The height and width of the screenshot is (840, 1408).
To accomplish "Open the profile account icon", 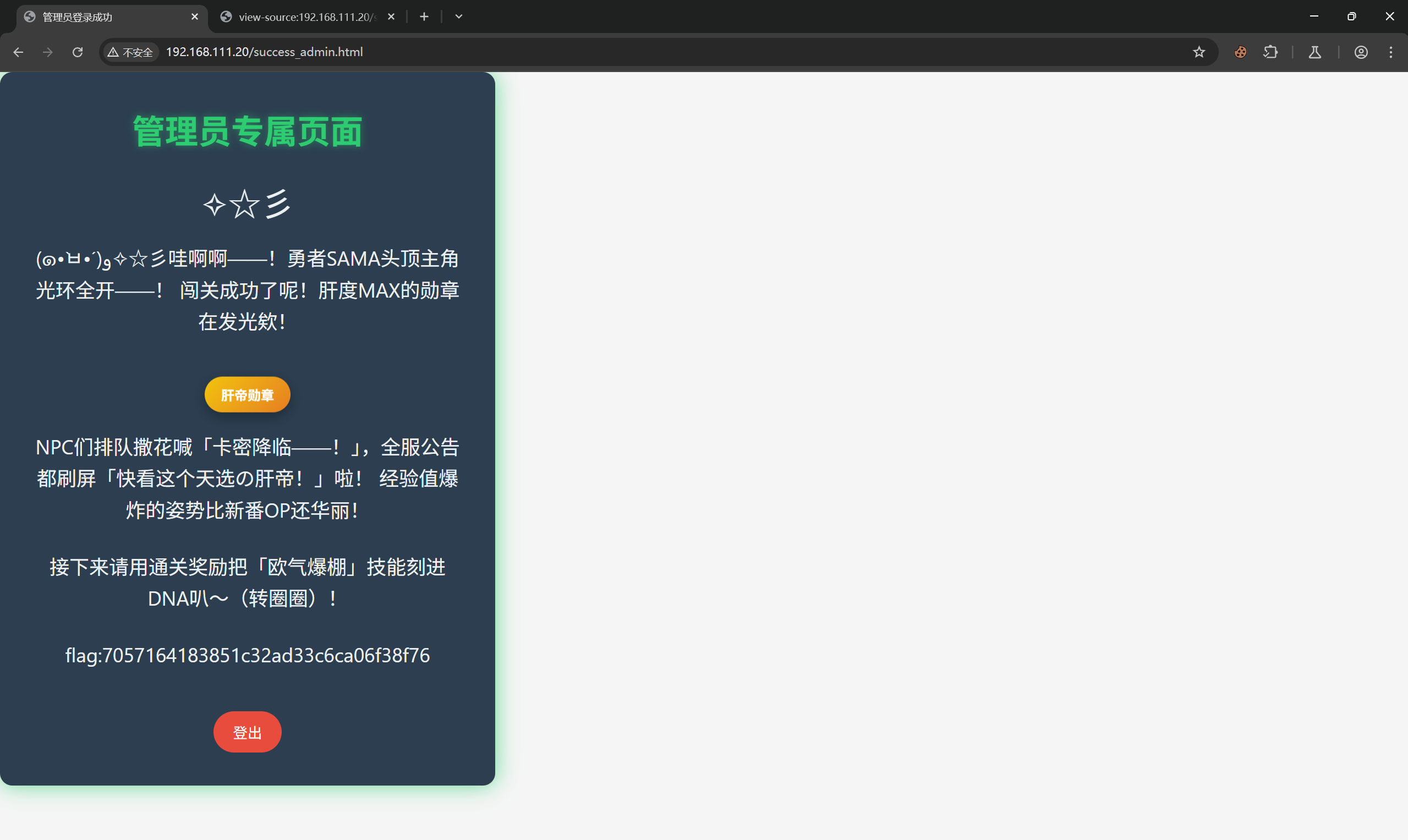I will click(1361, 52).
